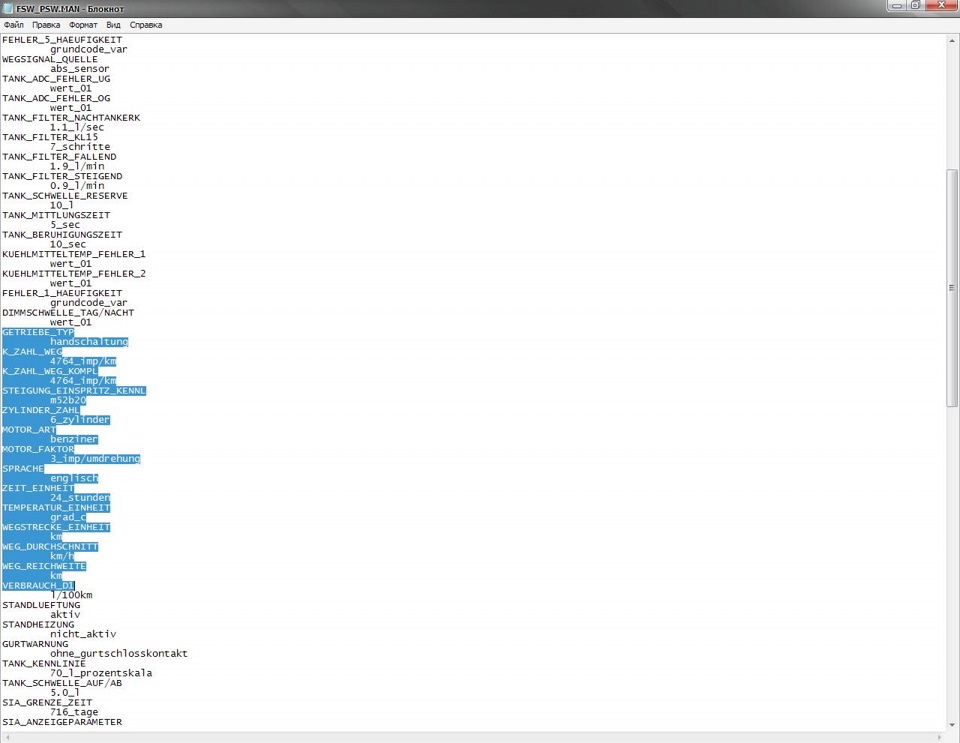Maximize the Notepad window
Screen dimensions: 960x743
click(x=916, y=6)
